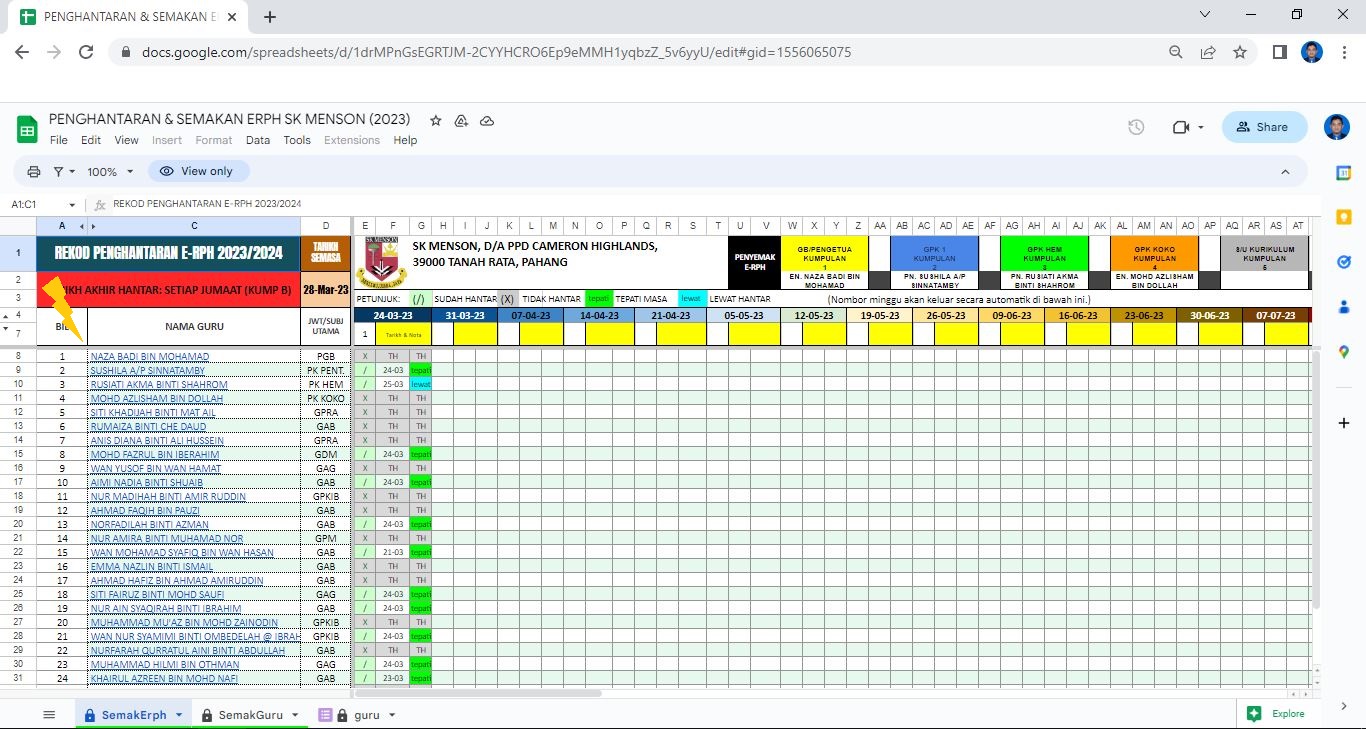The width and height of the screenshot is (1366, 729).
Task: Click the Chrome address bar URL
Action: (496, 52)
